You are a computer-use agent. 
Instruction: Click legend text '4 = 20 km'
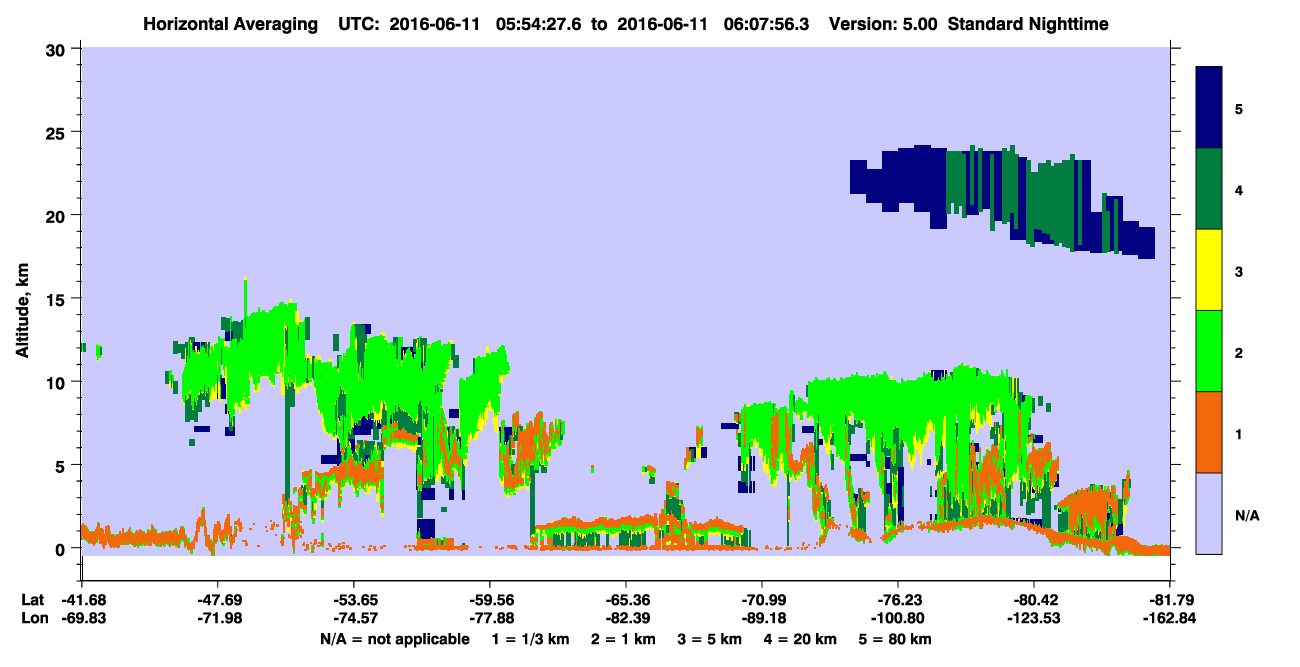(802, 639)
